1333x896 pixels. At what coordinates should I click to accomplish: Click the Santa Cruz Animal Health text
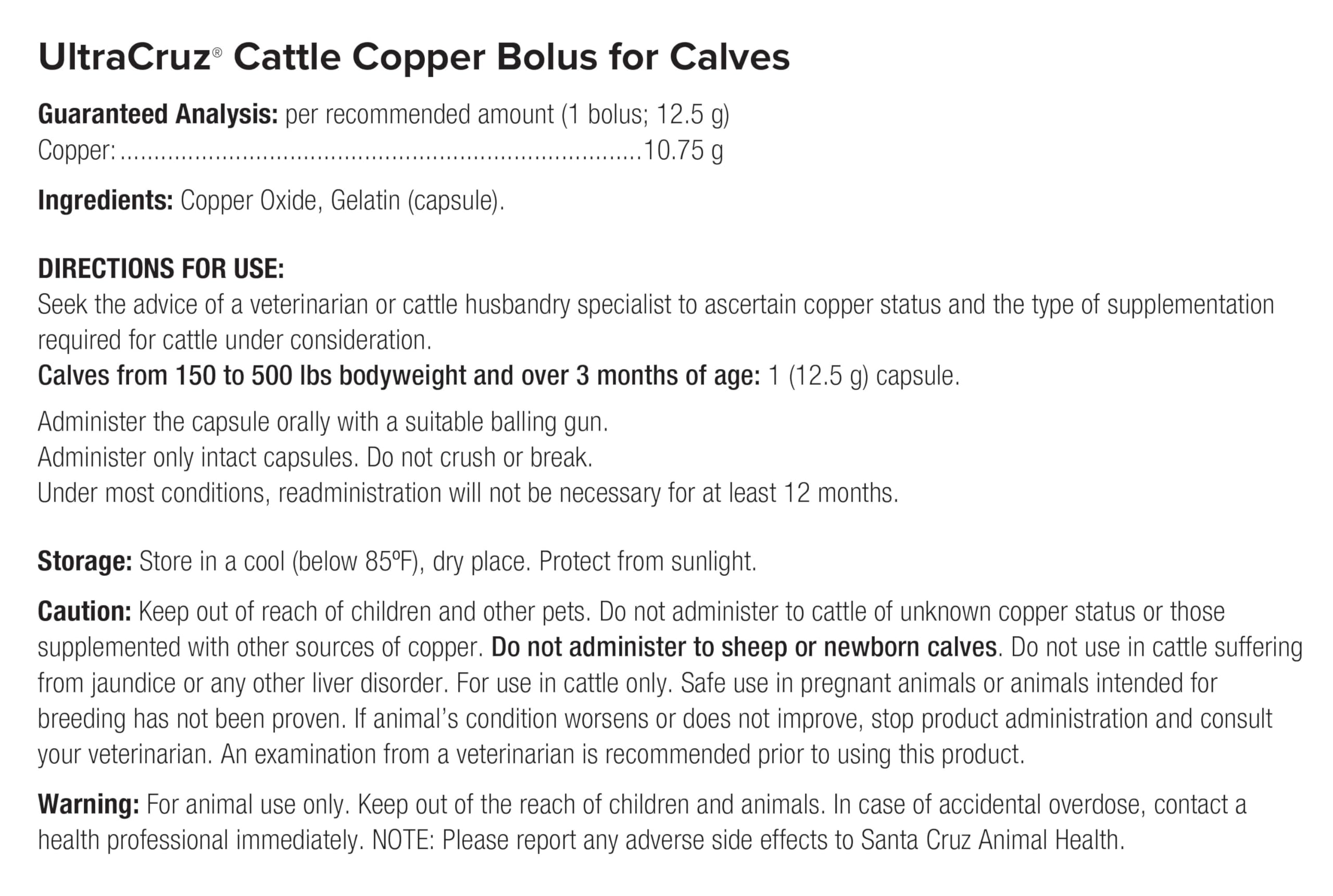tap(992, 840)
